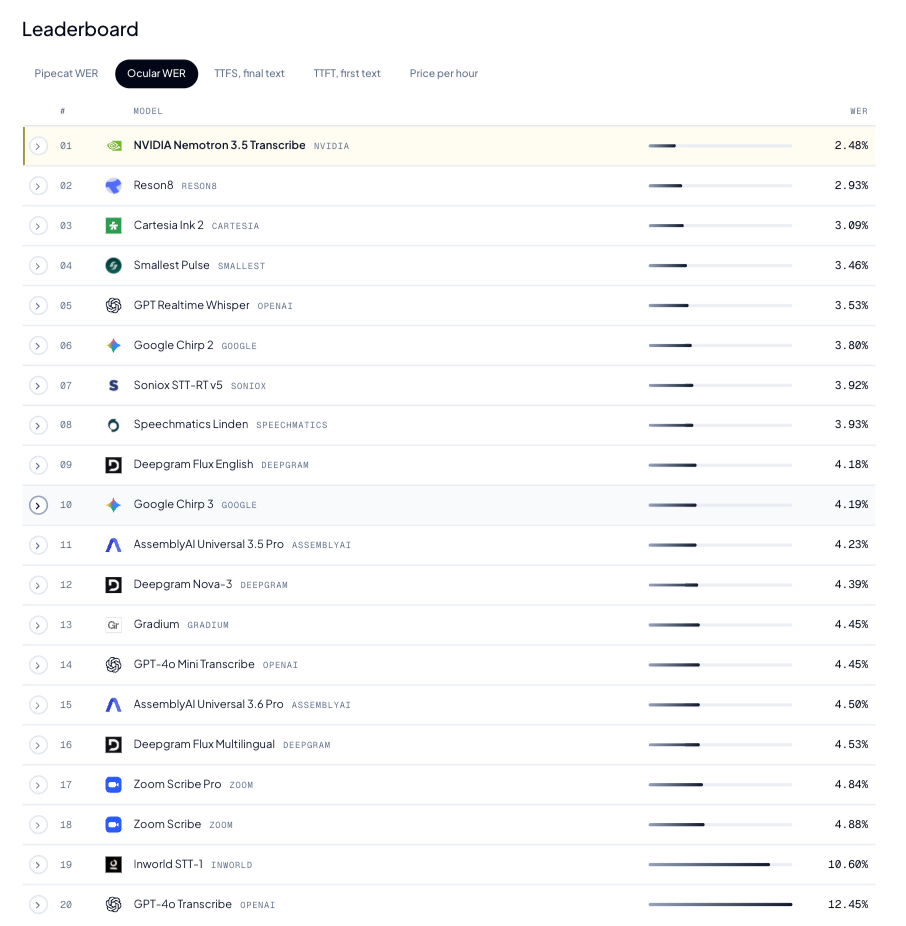Click the AssemblyAI logo beside Universal 3.5 Pro
Image resolution: width=906 pixels, height=926 pixels.
tap(113, 545)
